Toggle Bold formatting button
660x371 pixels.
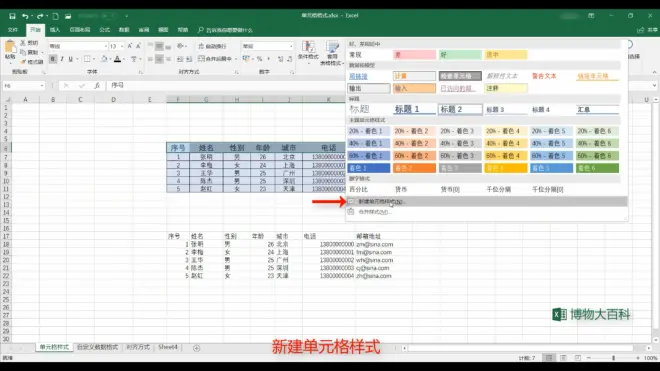[x=53, y=59]
